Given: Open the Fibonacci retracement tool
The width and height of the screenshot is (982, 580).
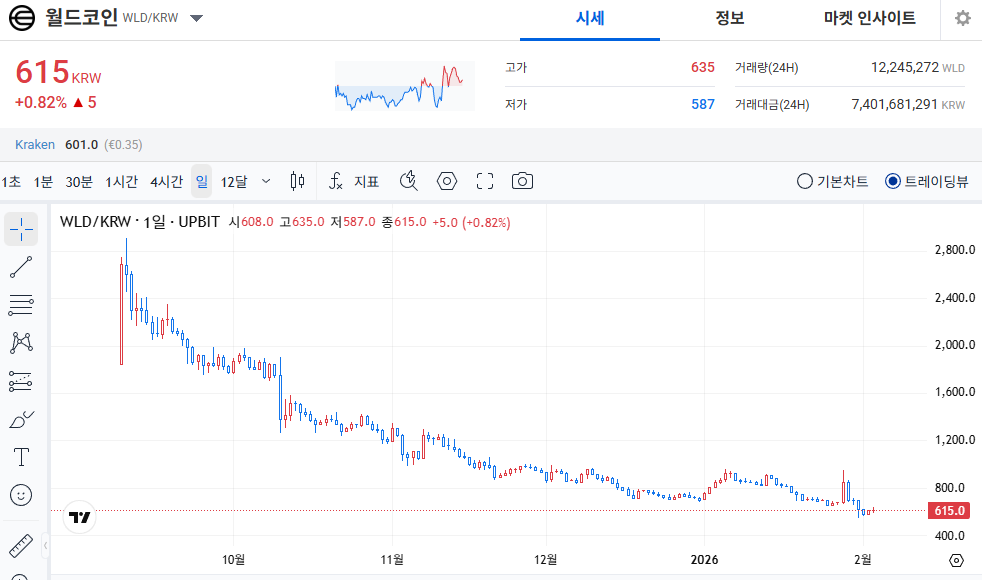Looking at the screenshot, I should click(21, 305).
